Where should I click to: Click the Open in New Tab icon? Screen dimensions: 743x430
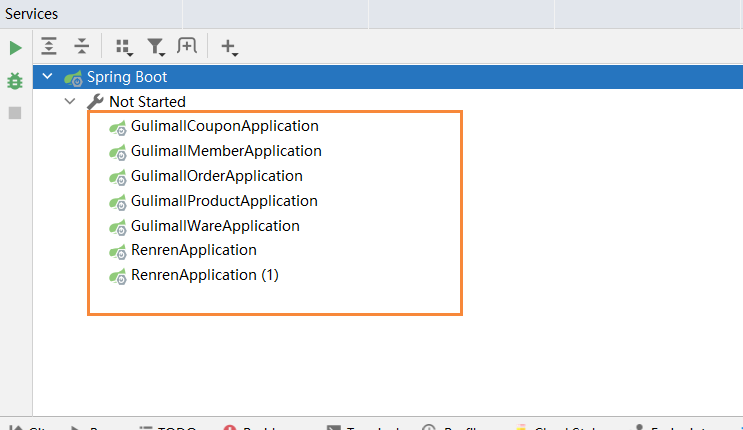pos(187,46)
